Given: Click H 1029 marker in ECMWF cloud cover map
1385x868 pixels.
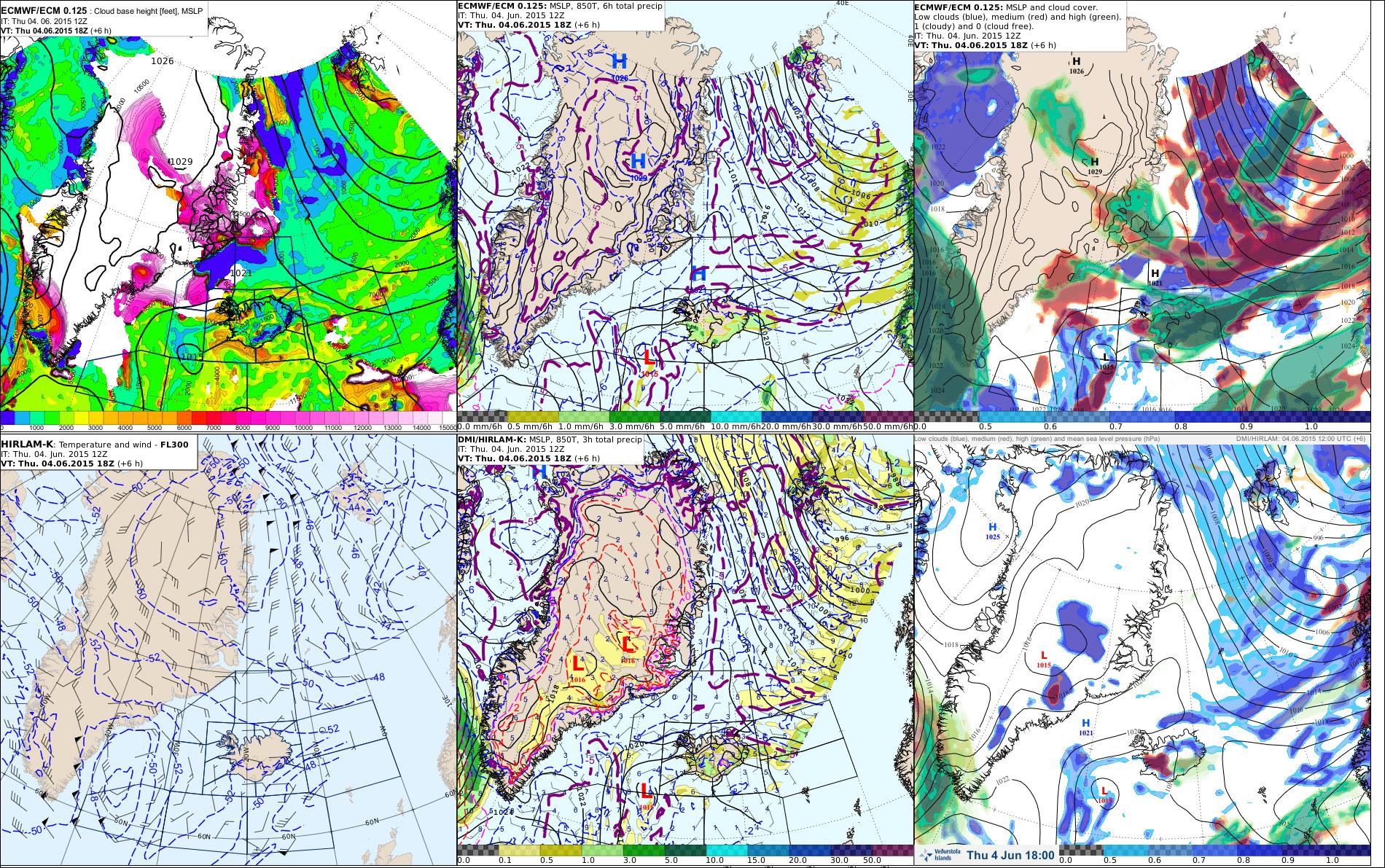Looking at the screenshot, I should click(x=1094, y=166).
